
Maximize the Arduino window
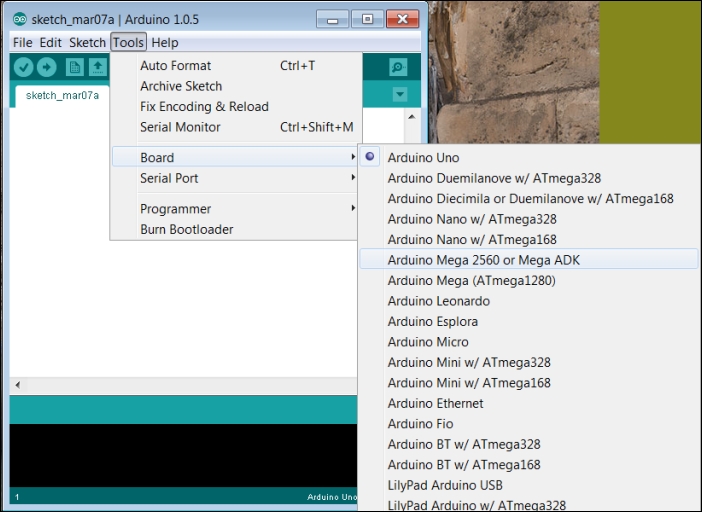(368, 19)
